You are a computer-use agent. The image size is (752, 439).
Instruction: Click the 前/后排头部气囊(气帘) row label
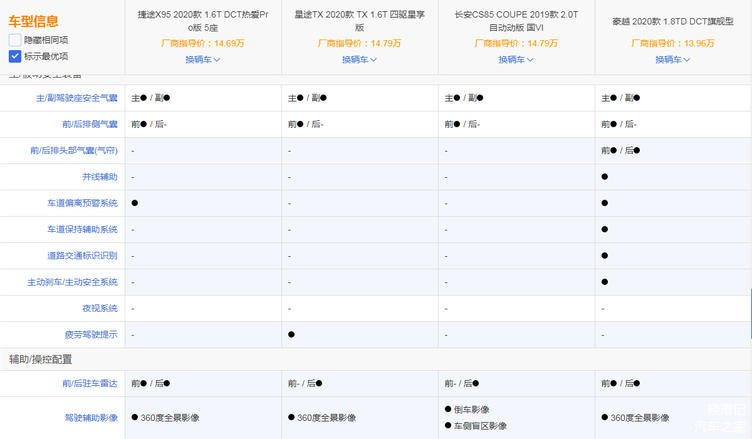point(74,151)
